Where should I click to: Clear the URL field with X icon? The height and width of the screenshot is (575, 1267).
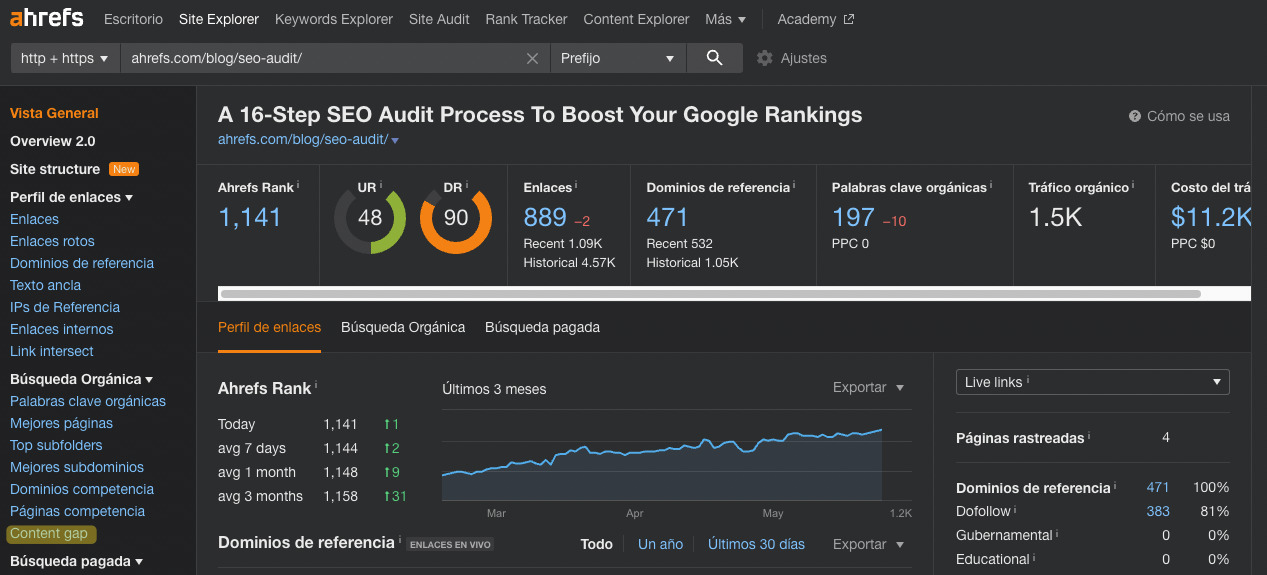coord(533,59)
